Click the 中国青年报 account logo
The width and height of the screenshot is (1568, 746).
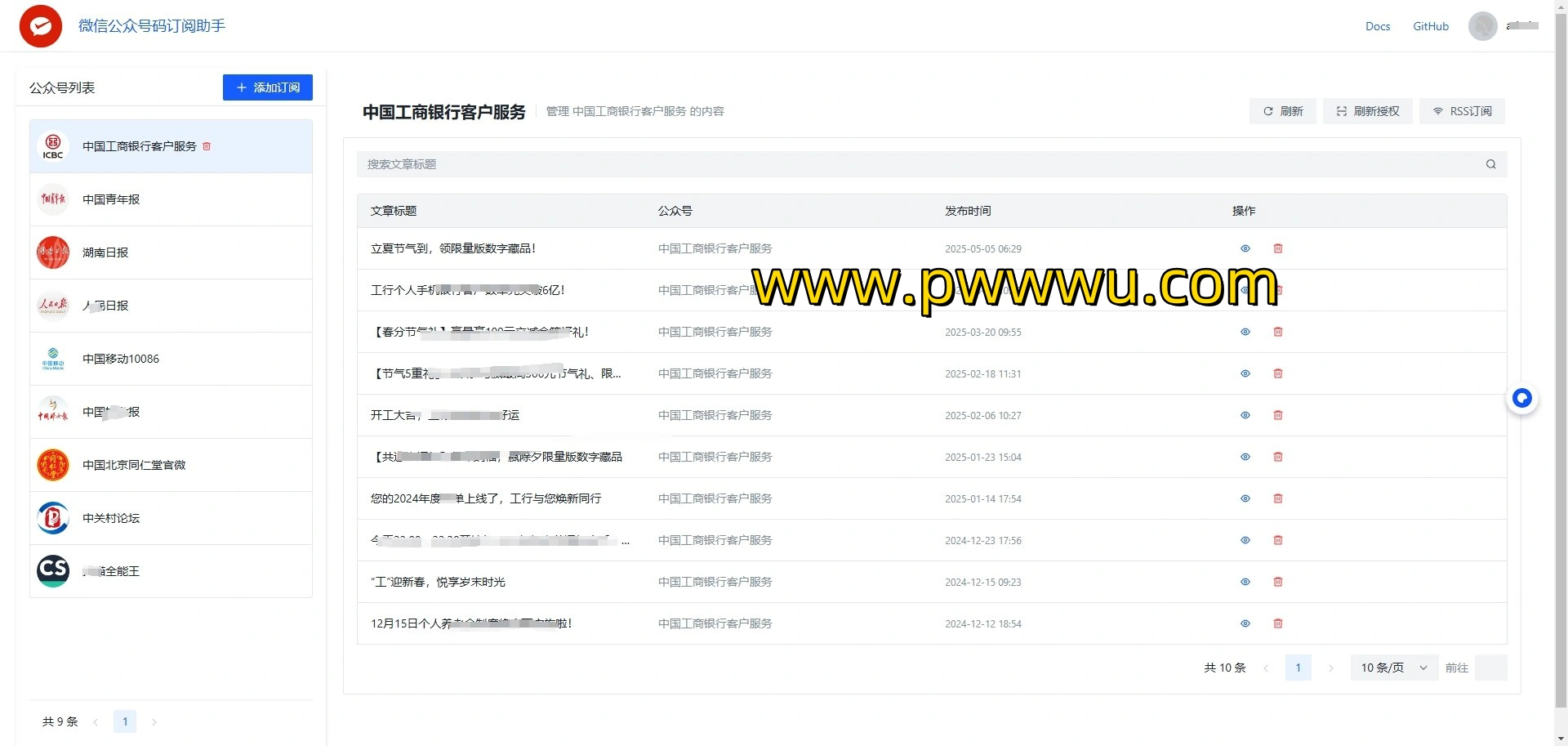click(53, 199)
